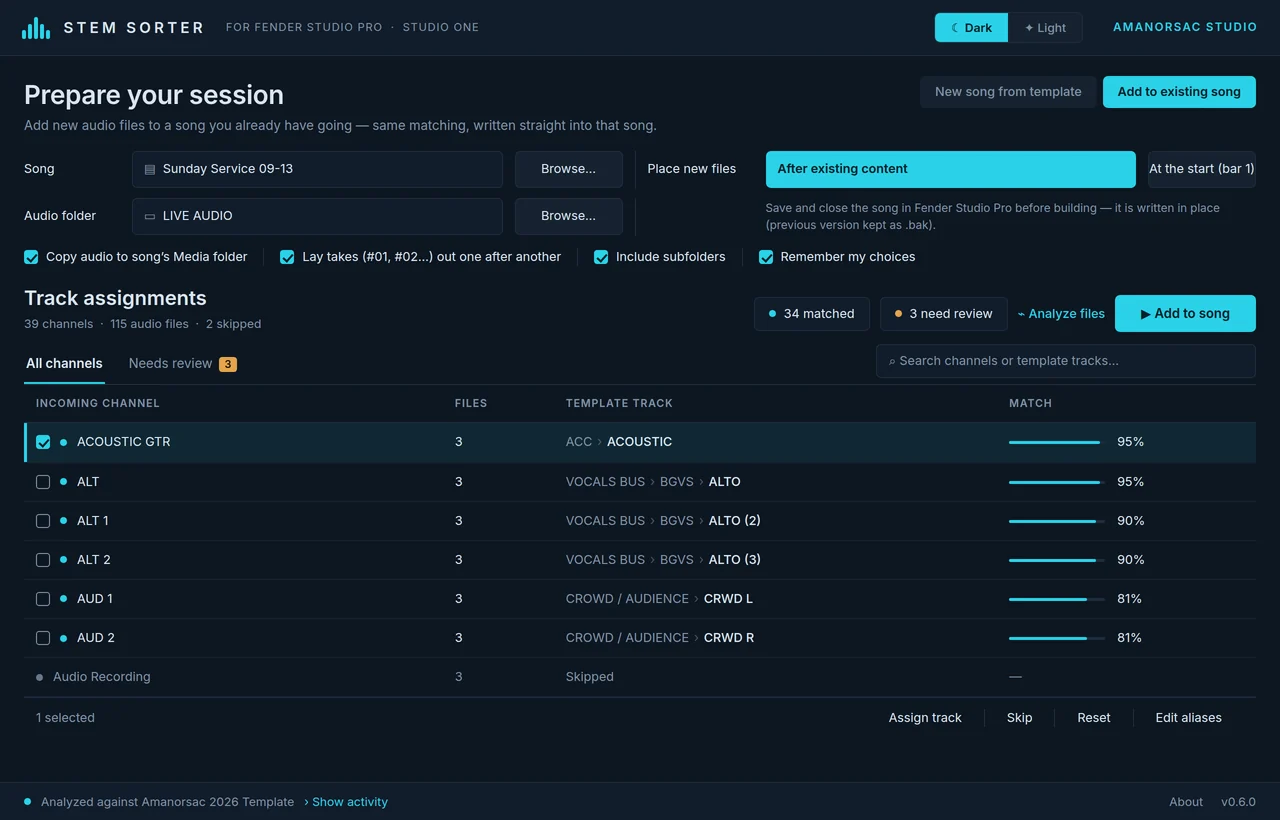
Task: Click the search magnifier icon in channel search
Action: pos(892,361)
